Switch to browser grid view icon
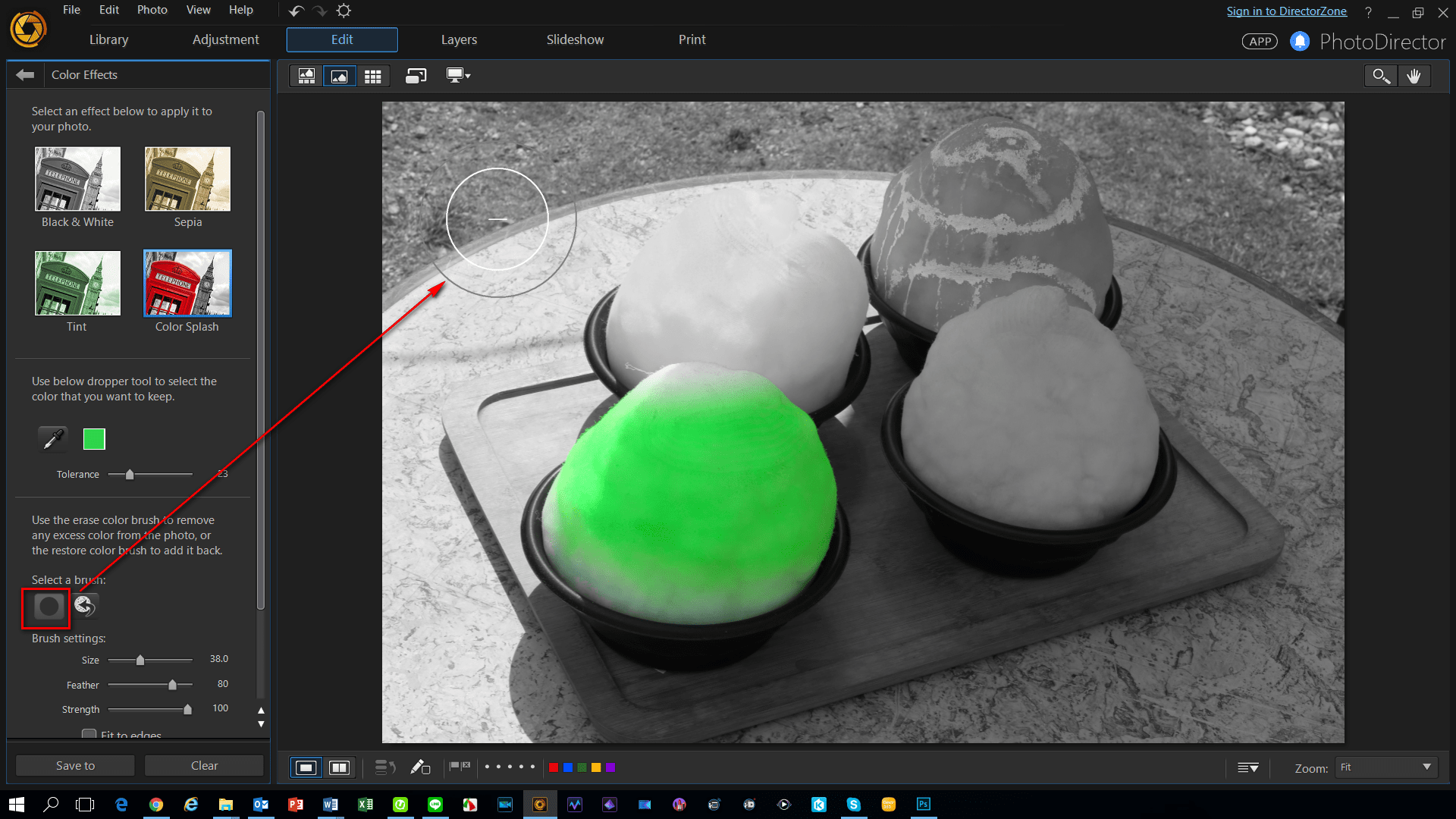Viewport: 1456px width, 819px height. click(372, 76)
